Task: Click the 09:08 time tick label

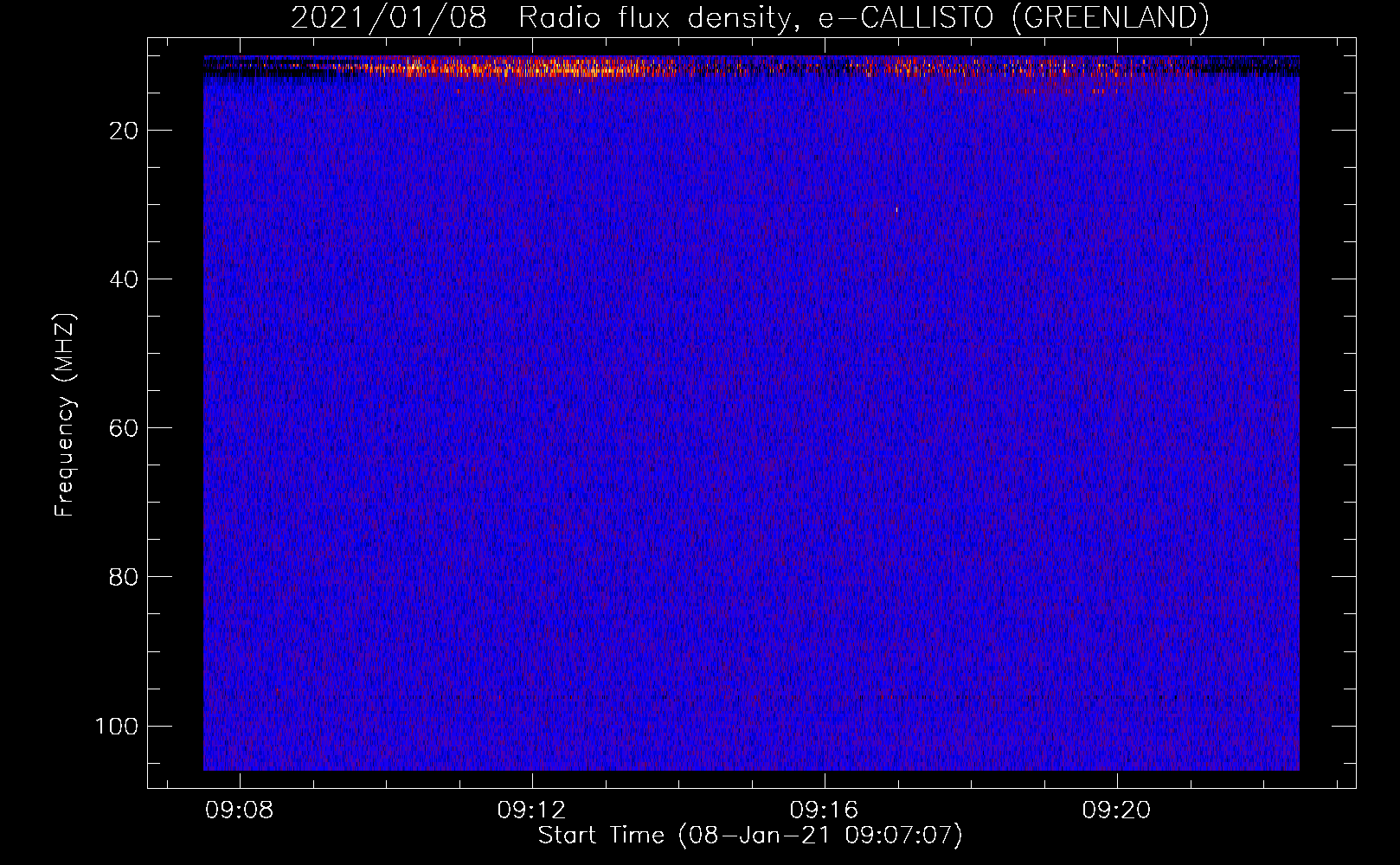Action: tap(240, 810)
